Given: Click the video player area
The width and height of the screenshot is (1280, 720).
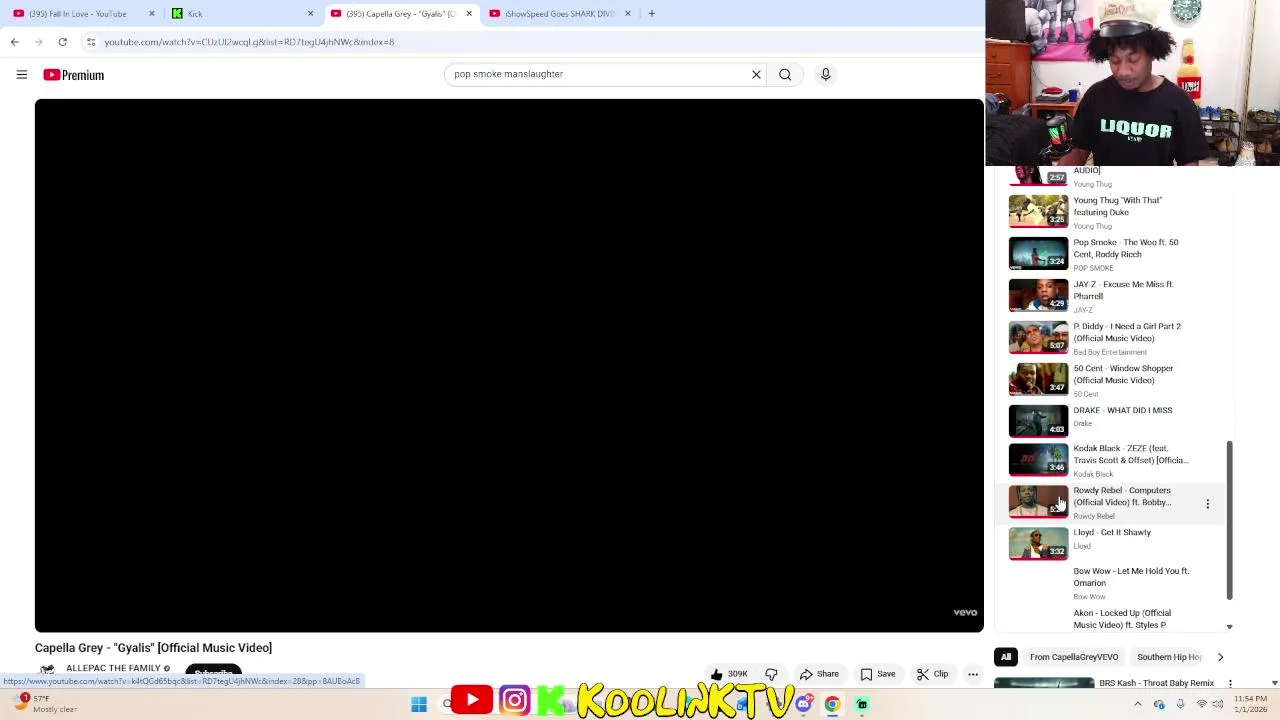Looking at the screenshot, I should point(509,365).
